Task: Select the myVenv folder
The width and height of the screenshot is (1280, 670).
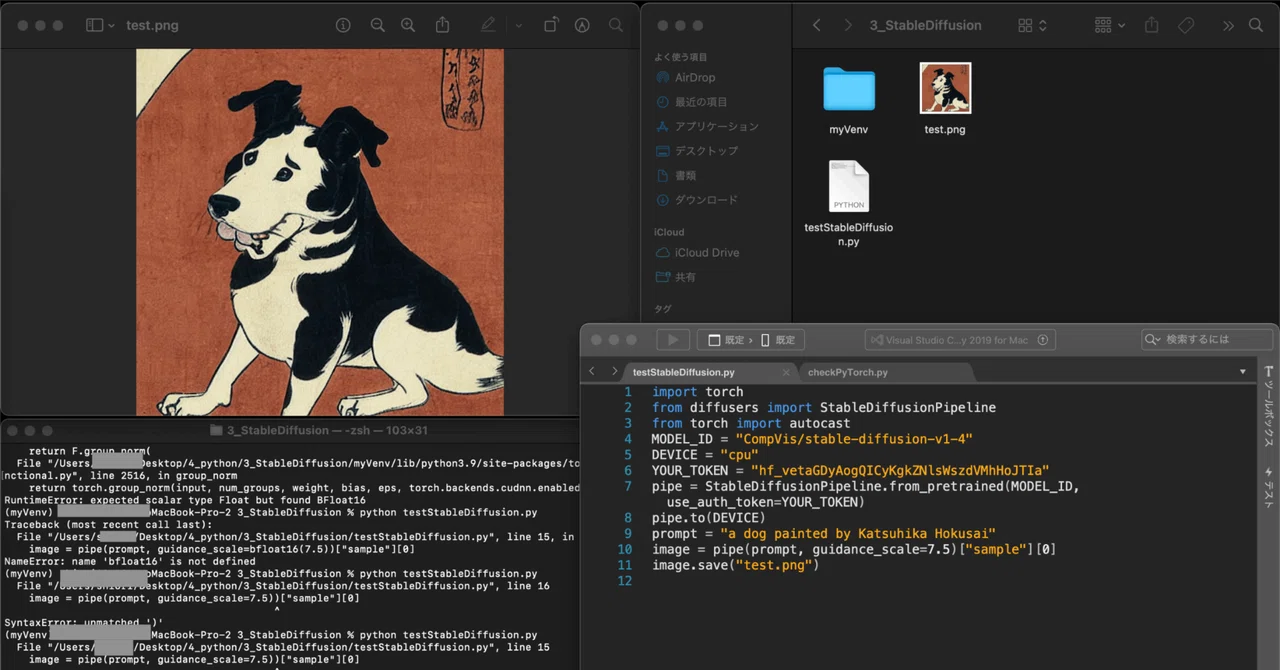Action: click(x=849, y=90)
